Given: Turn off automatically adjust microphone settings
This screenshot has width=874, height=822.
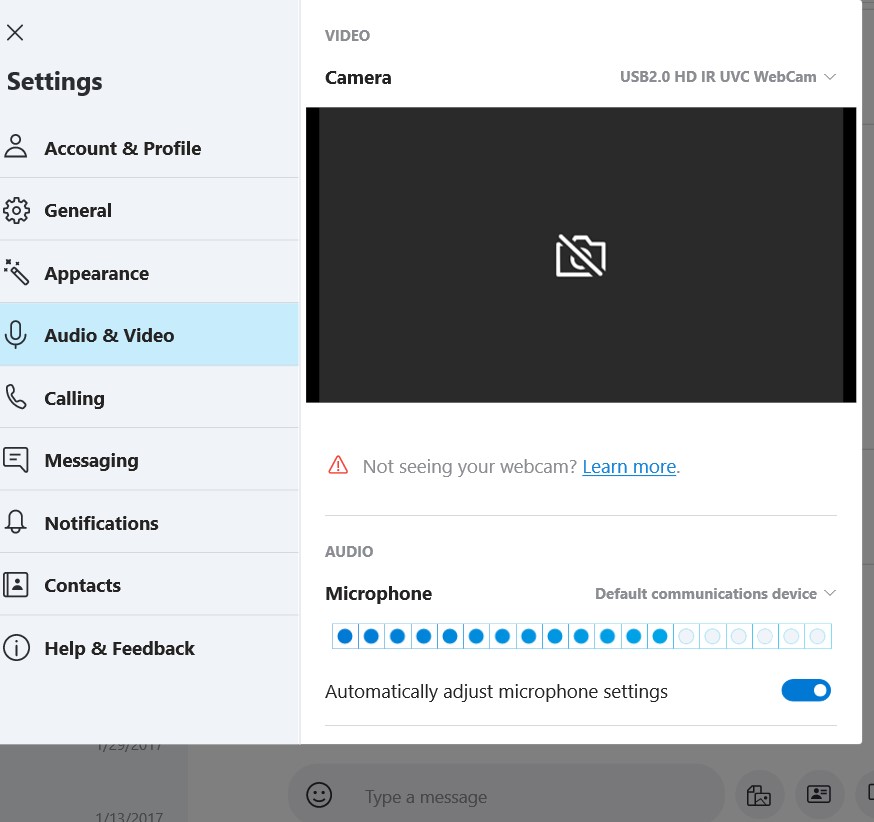Looking at the screenshot, I should (806, 690).
